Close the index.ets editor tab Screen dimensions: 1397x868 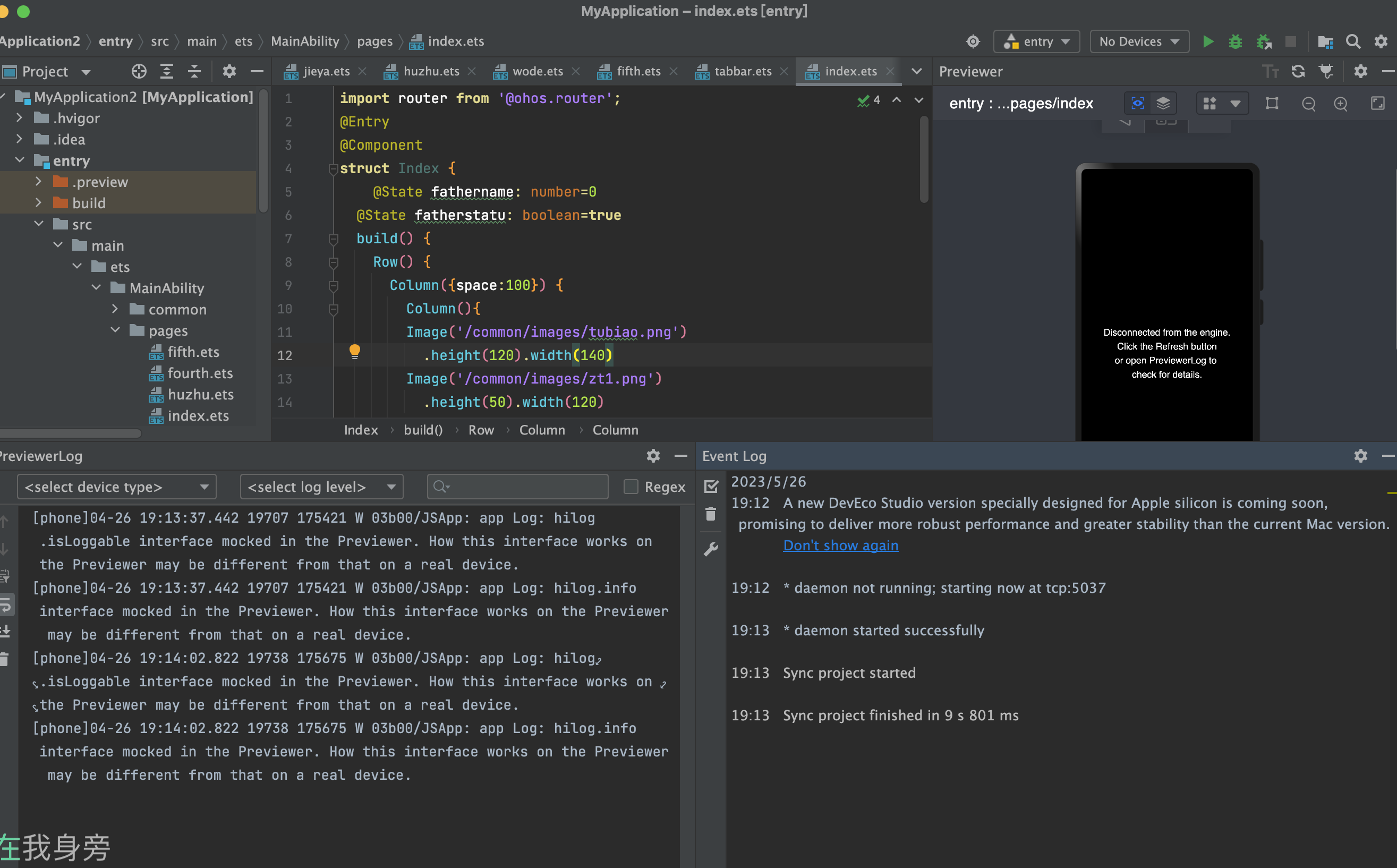click(x=890, y=71)
